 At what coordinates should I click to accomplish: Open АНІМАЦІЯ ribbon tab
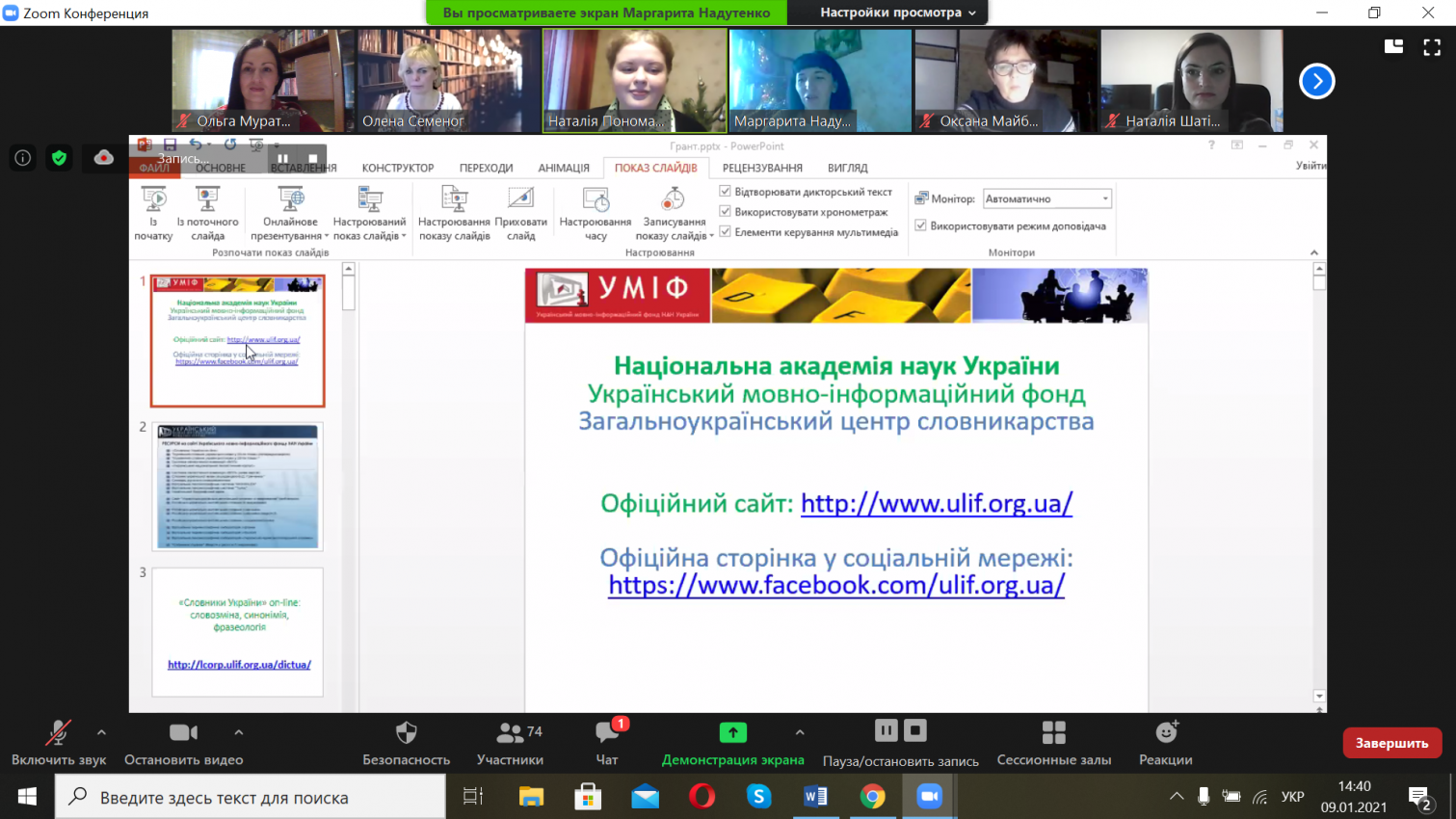pos(564,168)
